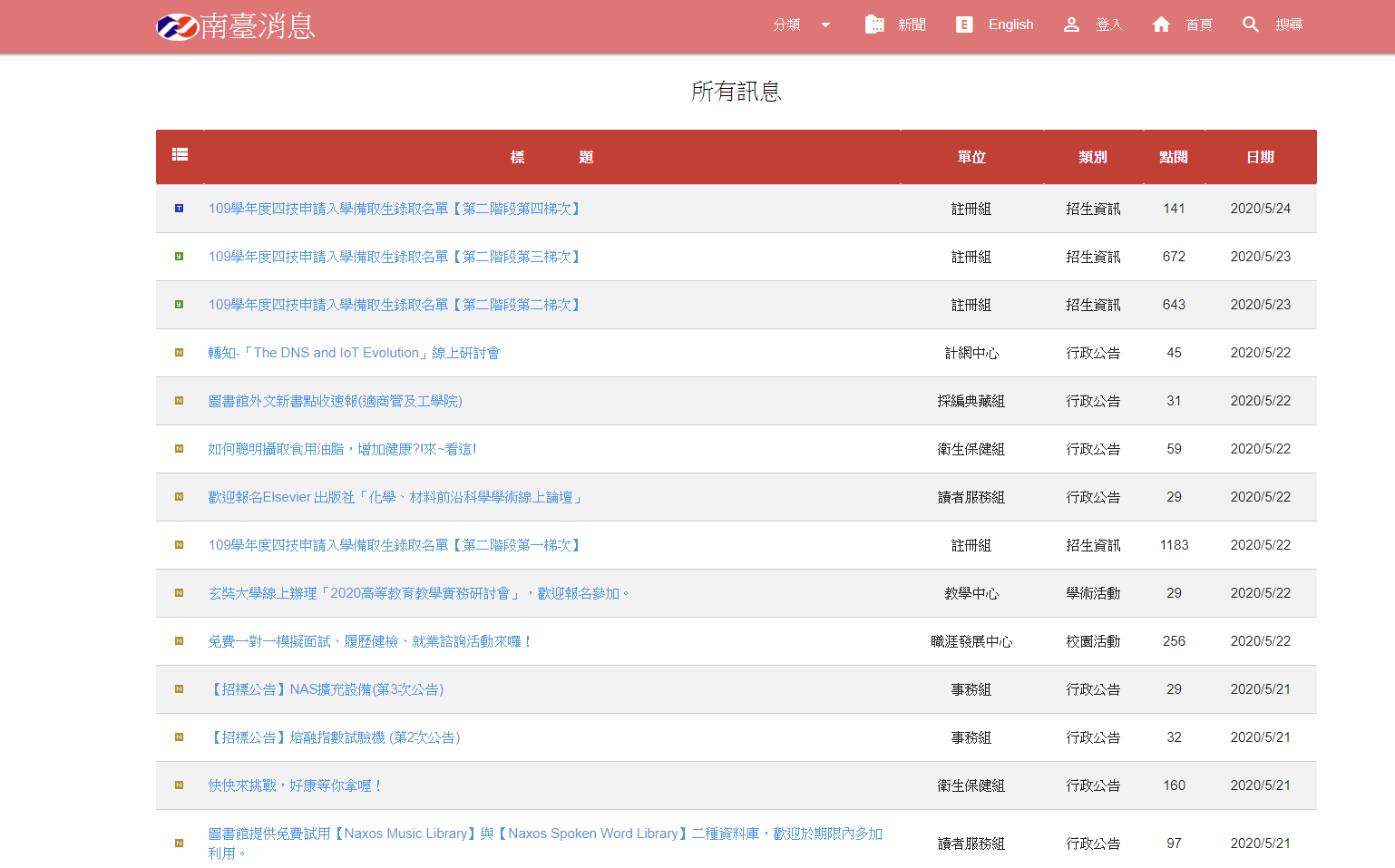Open the DNS and IoT Evolution seminar link
The height and width of the screenshot is (868, 1395).
(354, 353)
